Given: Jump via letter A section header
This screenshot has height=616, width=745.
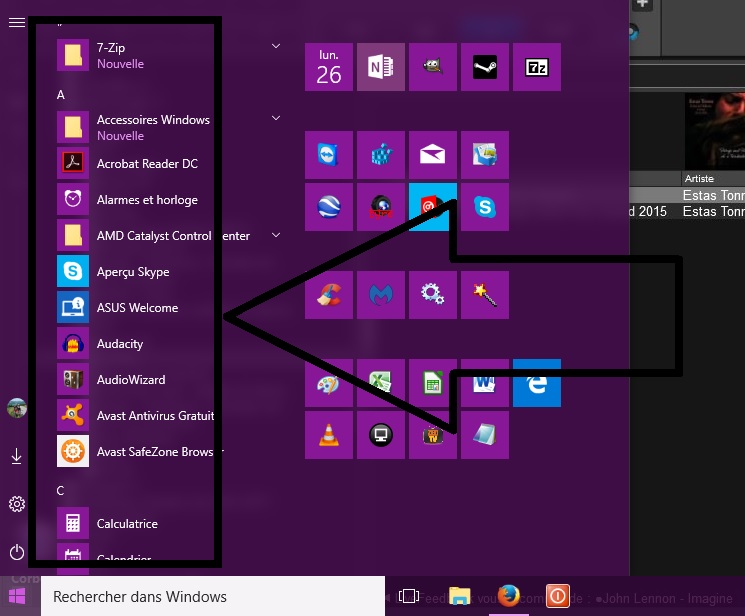Looking at the screenshot, I should tap(61, 95).
